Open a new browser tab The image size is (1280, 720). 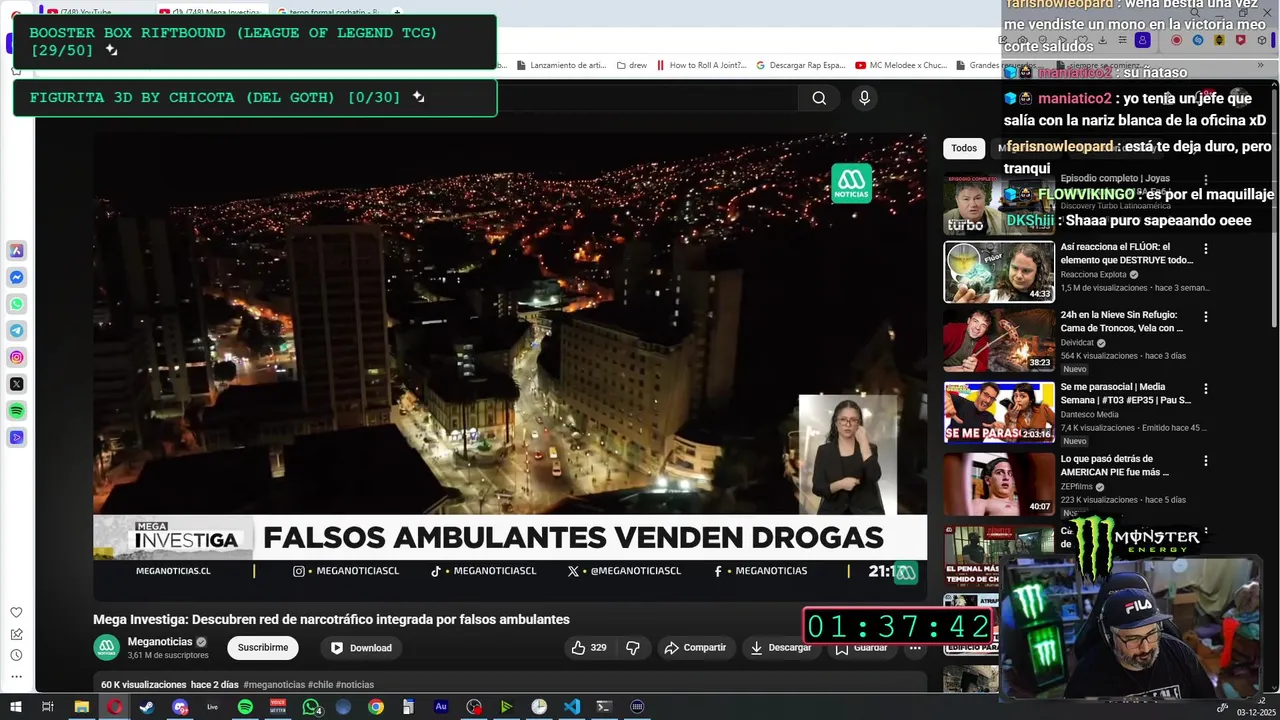pyautogui.click(x=397, y=12)
